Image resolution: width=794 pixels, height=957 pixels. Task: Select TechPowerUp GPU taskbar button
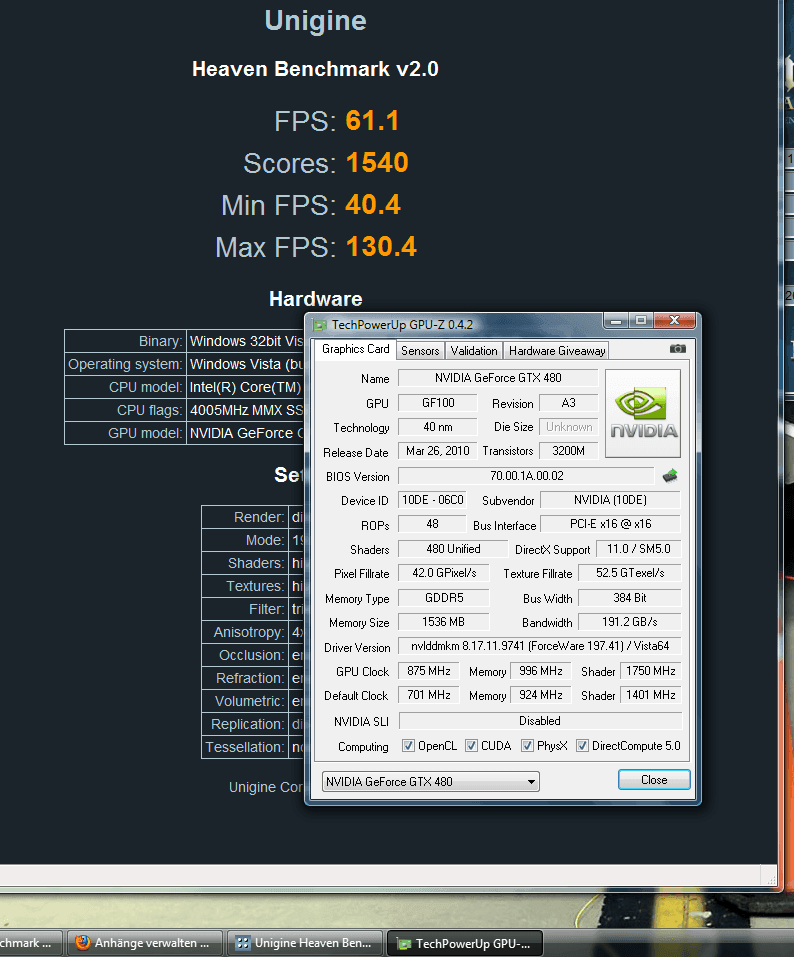click(466, 944)
